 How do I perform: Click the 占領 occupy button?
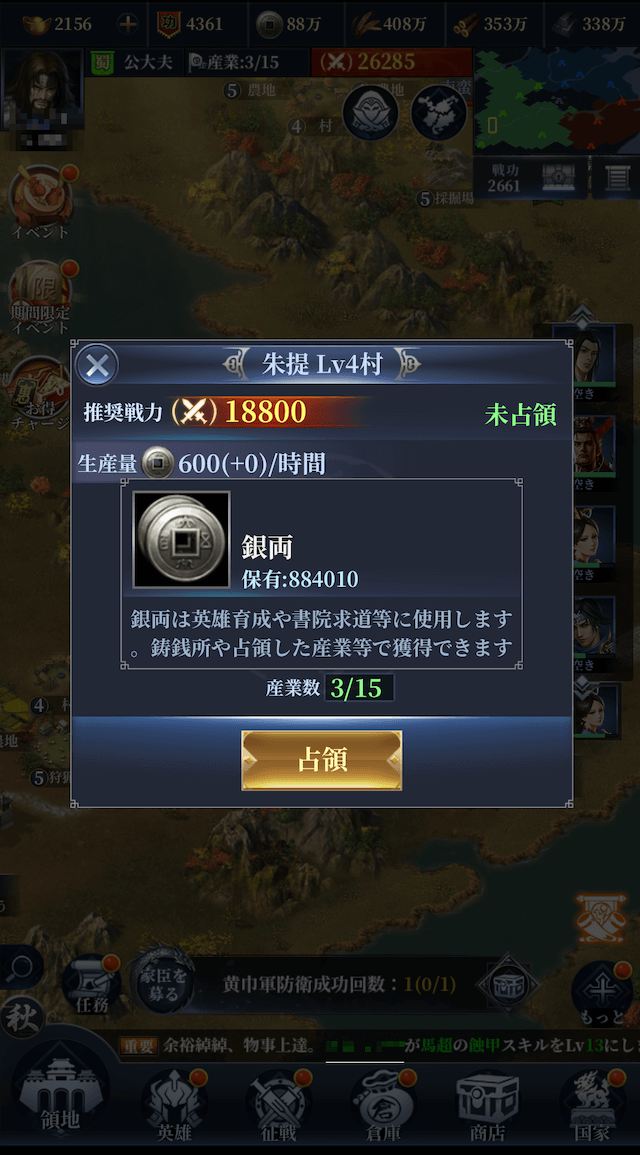[x=322, y=761]
